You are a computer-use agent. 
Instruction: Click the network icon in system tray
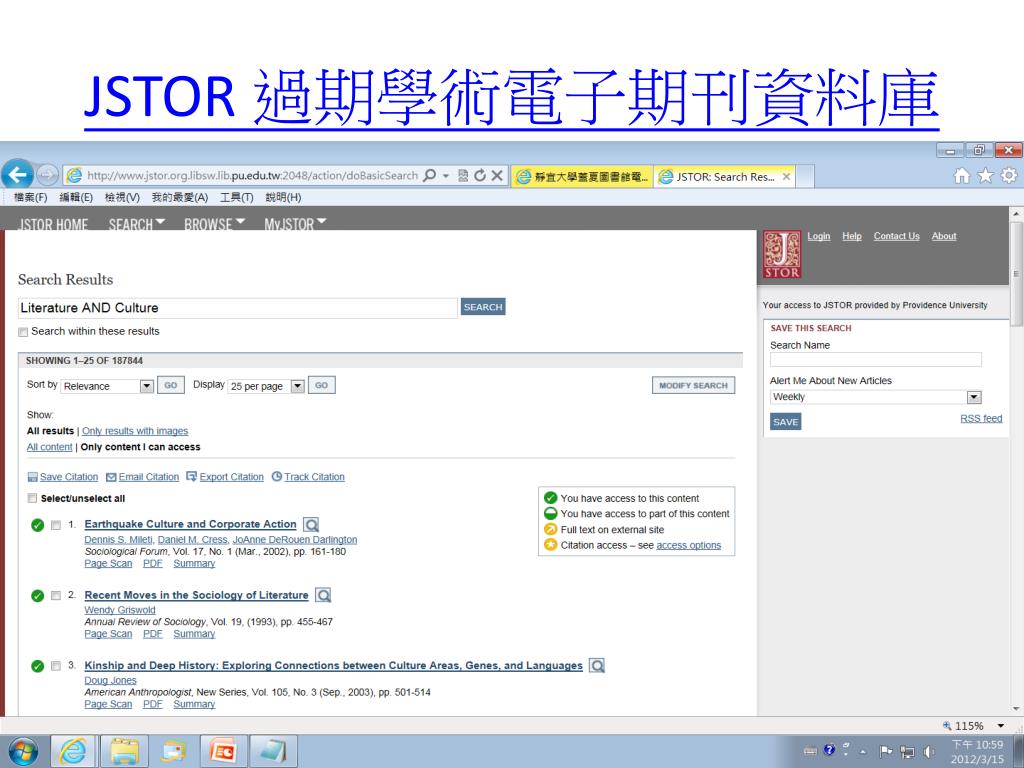click(907, 752)
